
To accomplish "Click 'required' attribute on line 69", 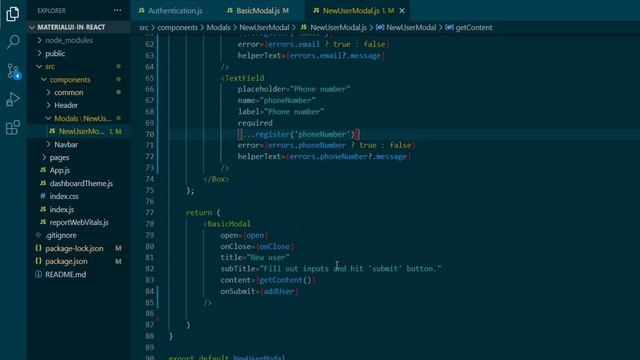I will pos(255,123).
